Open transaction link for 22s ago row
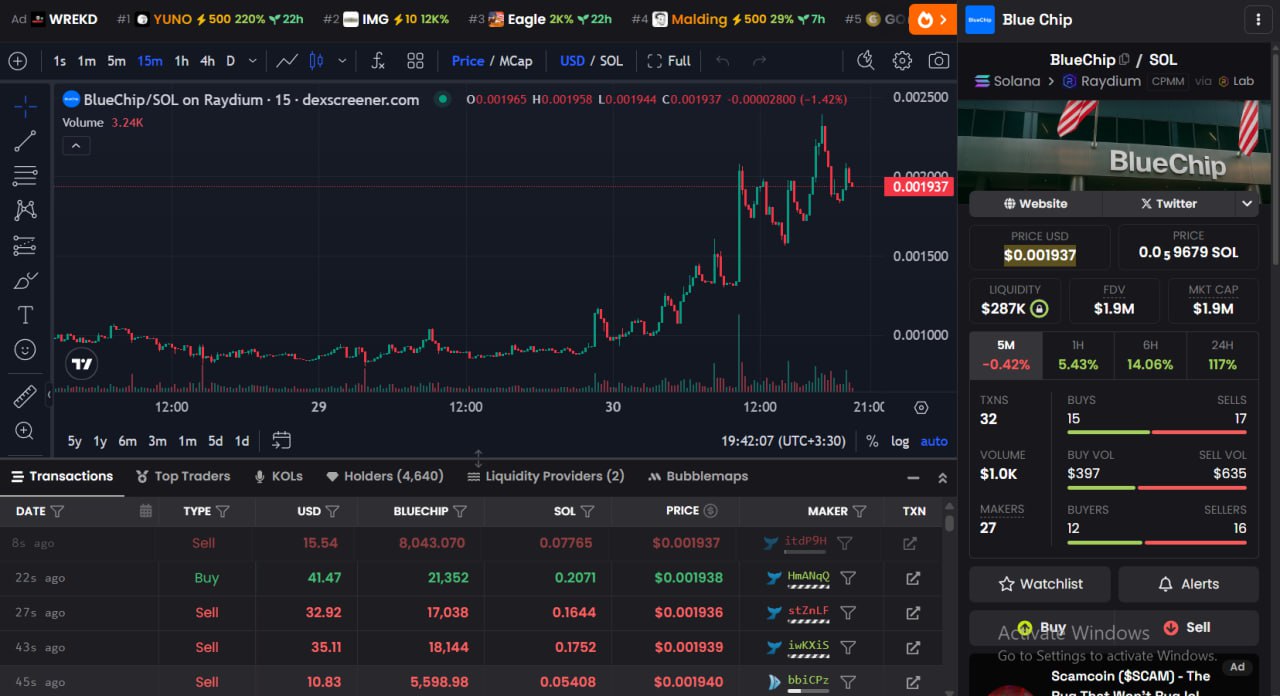Image resolution: width=1280 pixels, height=696 pixels. pos(912,578)
